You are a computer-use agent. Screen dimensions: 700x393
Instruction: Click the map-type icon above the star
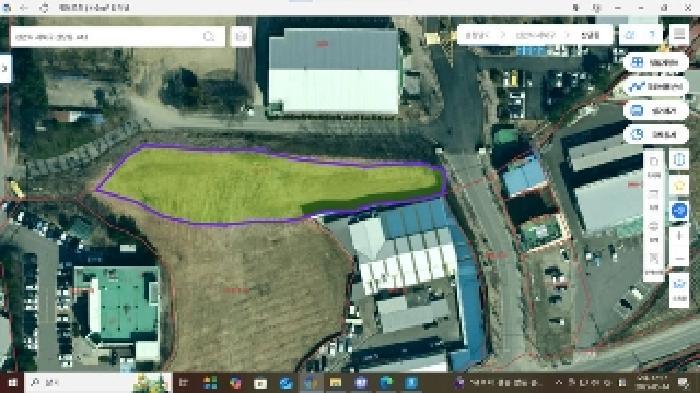[679, 160]
